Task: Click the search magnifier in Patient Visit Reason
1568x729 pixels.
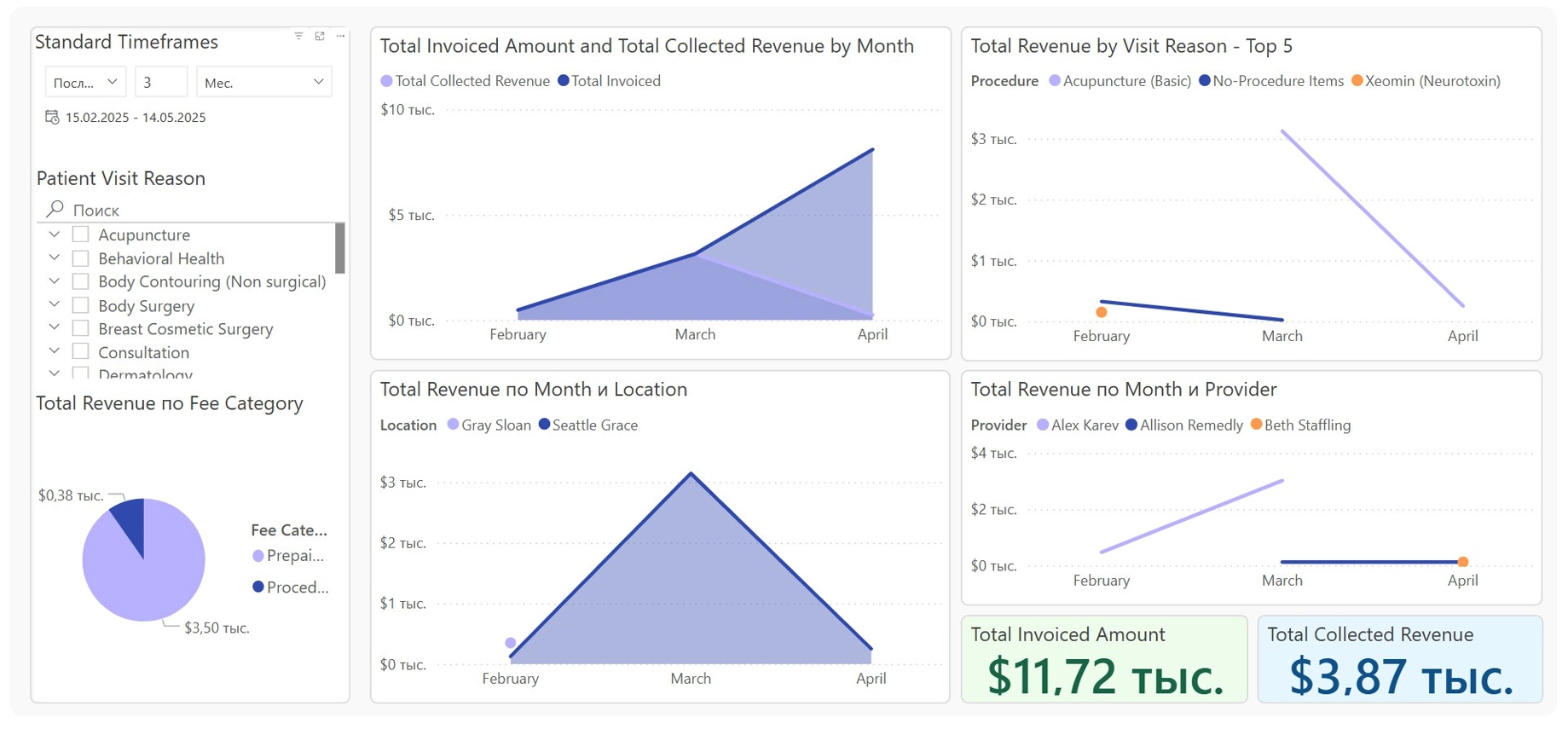Action: [x=55, y=209]
